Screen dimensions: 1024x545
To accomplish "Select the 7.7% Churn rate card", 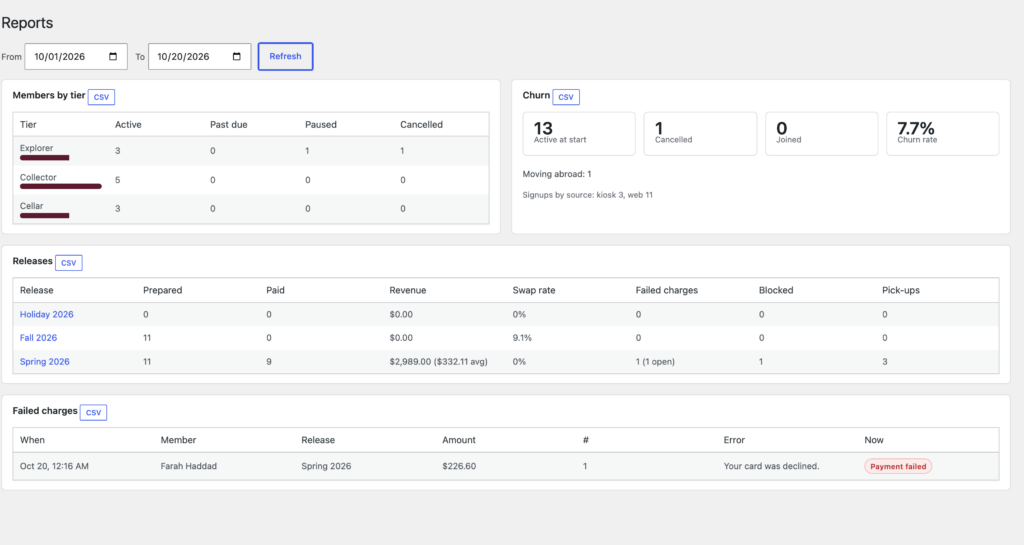I will click(942, 134).
